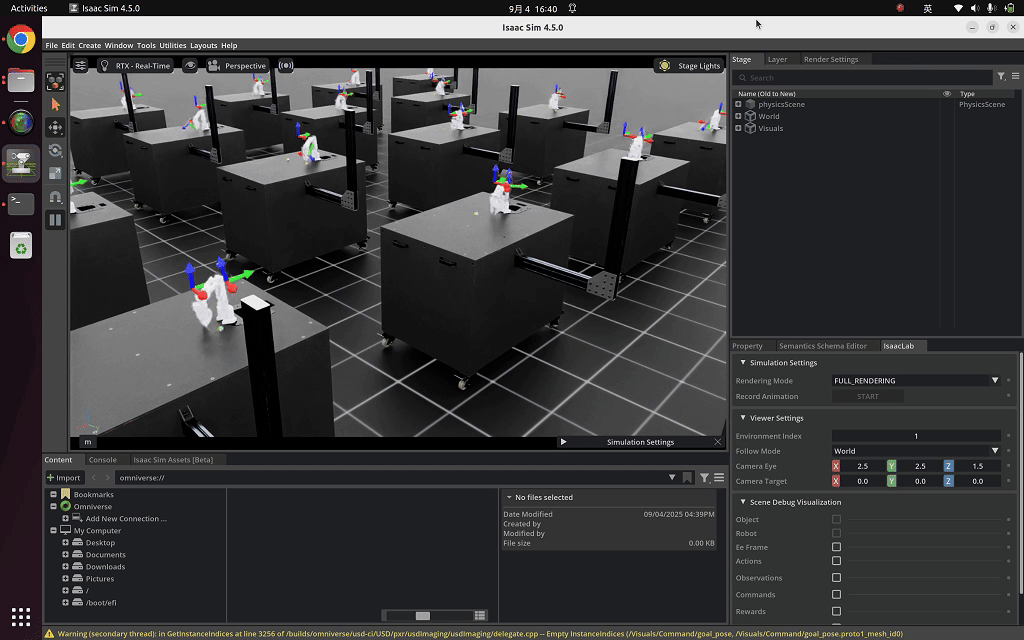Open the viewport eye display menu
The image size is (1024, 640).
click(190, 65)
